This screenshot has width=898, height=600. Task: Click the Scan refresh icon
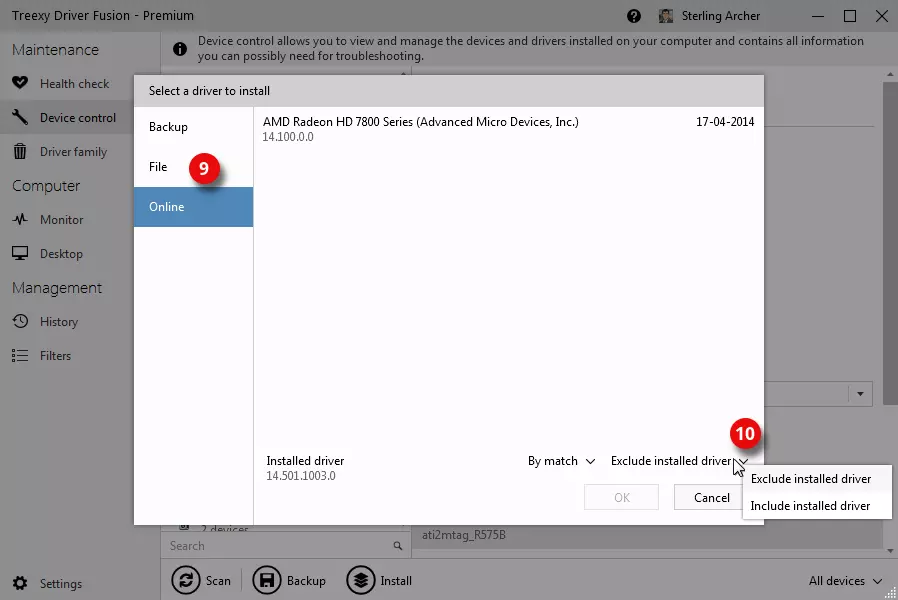point(186,581)
